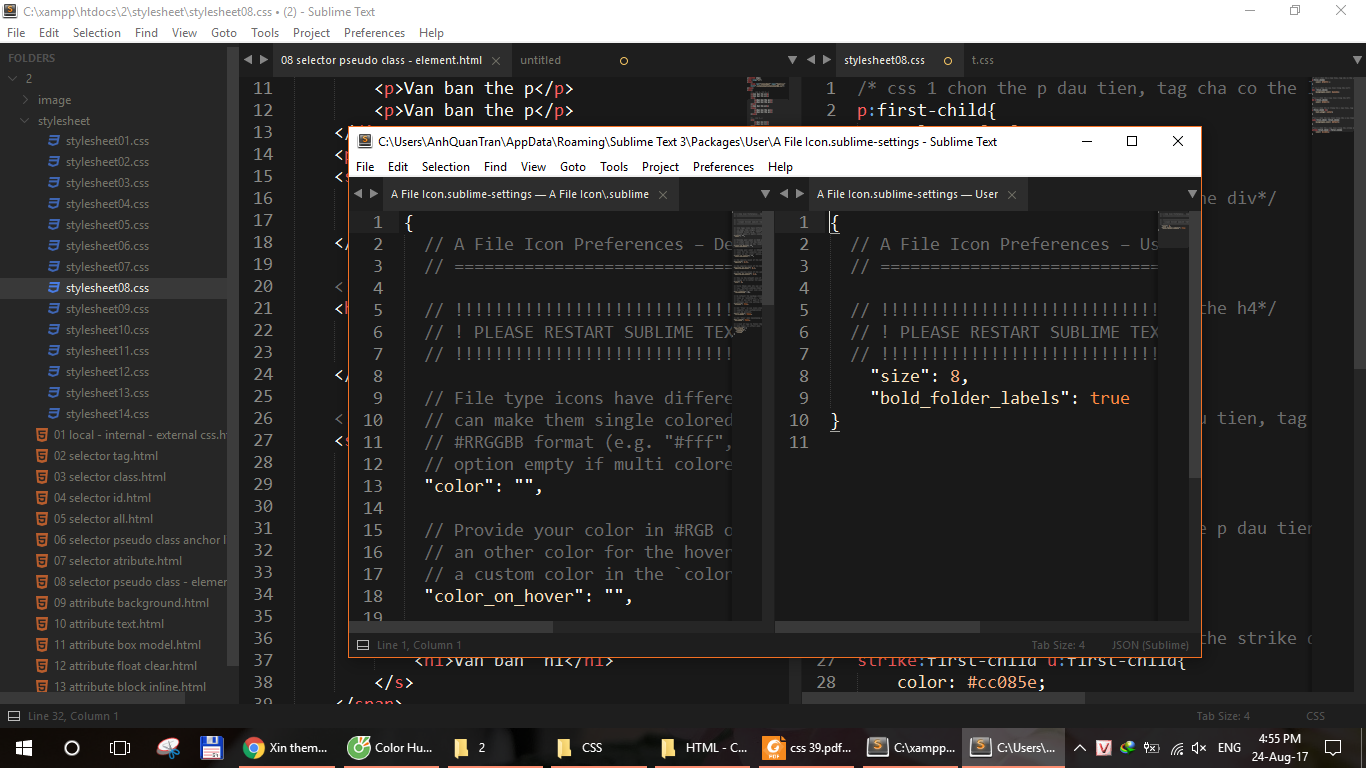The height and width of the screenshot is (768, 1366).
Task: Click vertical scrollbar of settings User pane
Action: 1195,345
